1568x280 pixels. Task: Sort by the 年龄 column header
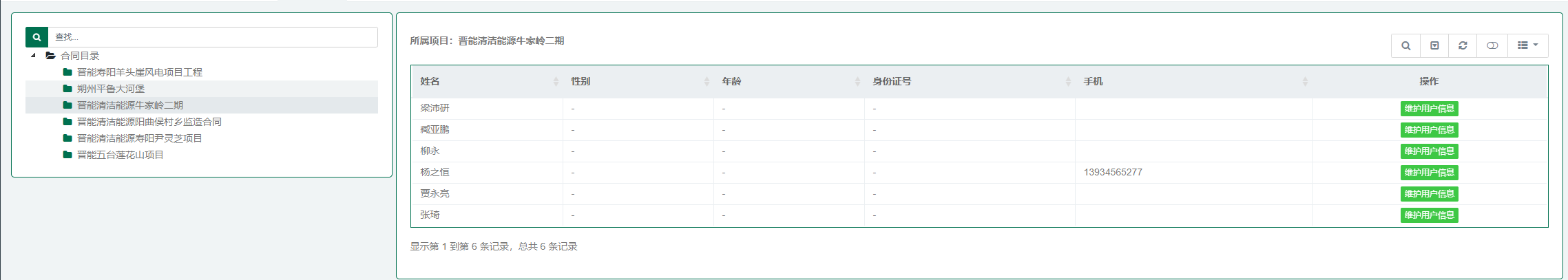789,81
